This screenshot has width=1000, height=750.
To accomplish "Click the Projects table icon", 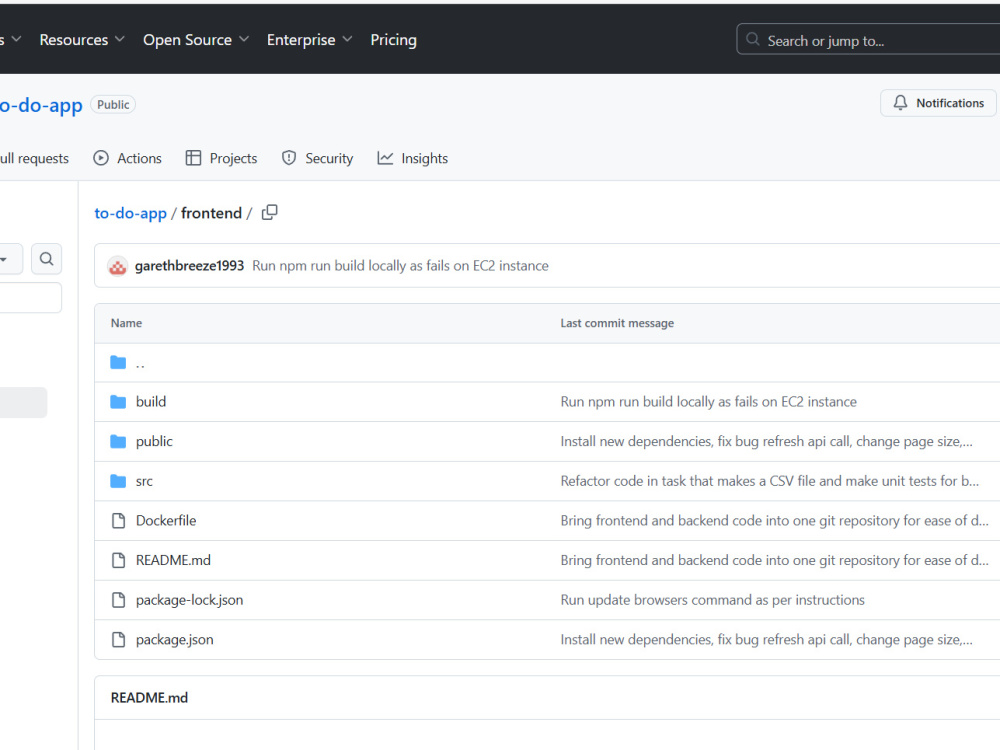I will [193, 158].
